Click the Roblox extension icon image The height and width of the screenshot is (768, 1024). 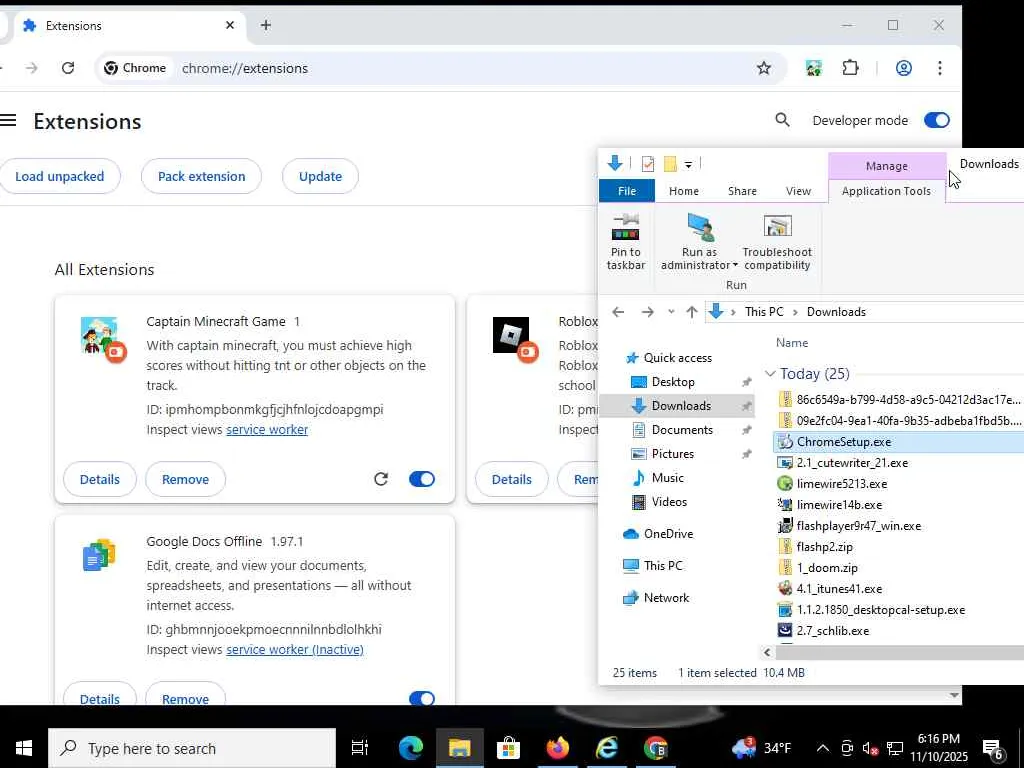(511, 335)
